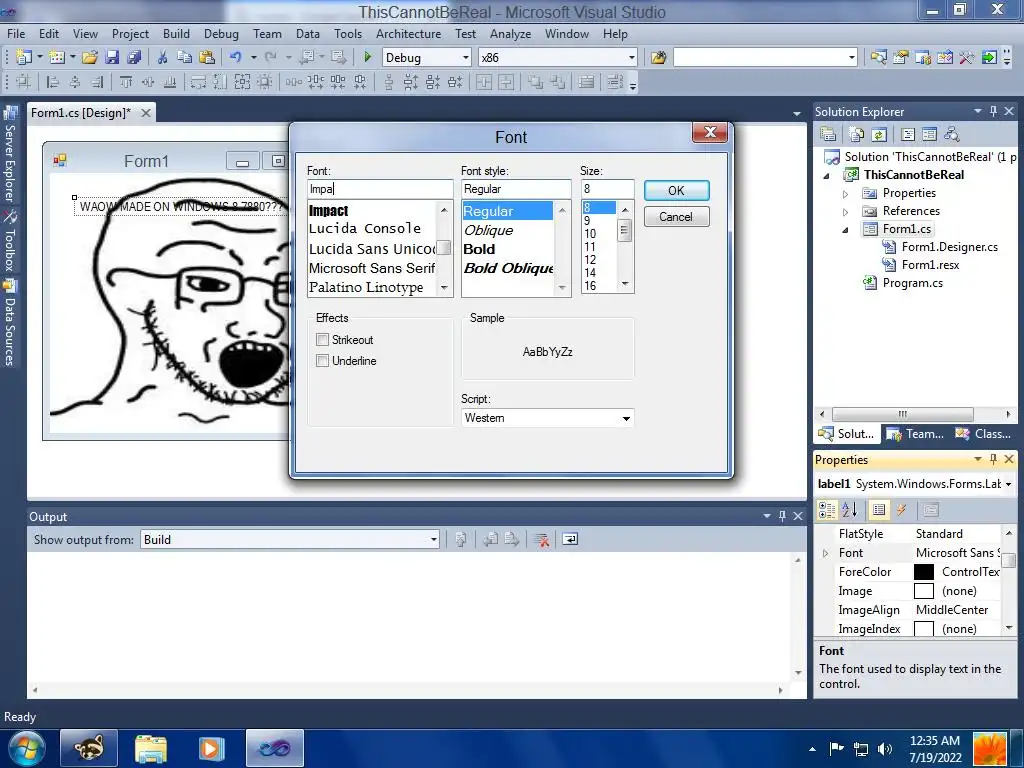Click View Class Diagram icon
1024x768 pixels.
(x=952, y=135)
